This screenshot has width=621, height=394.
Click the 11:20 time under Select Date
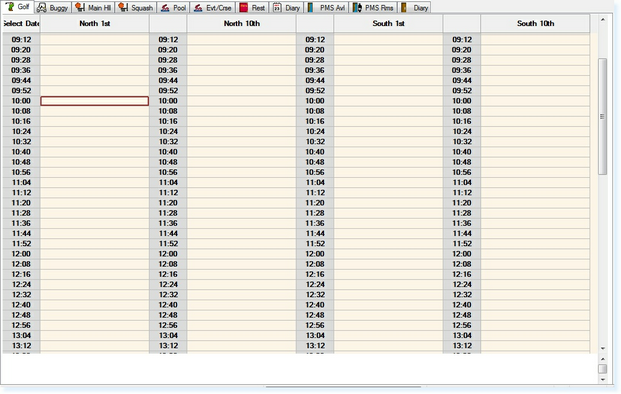[x=21, y=203]
